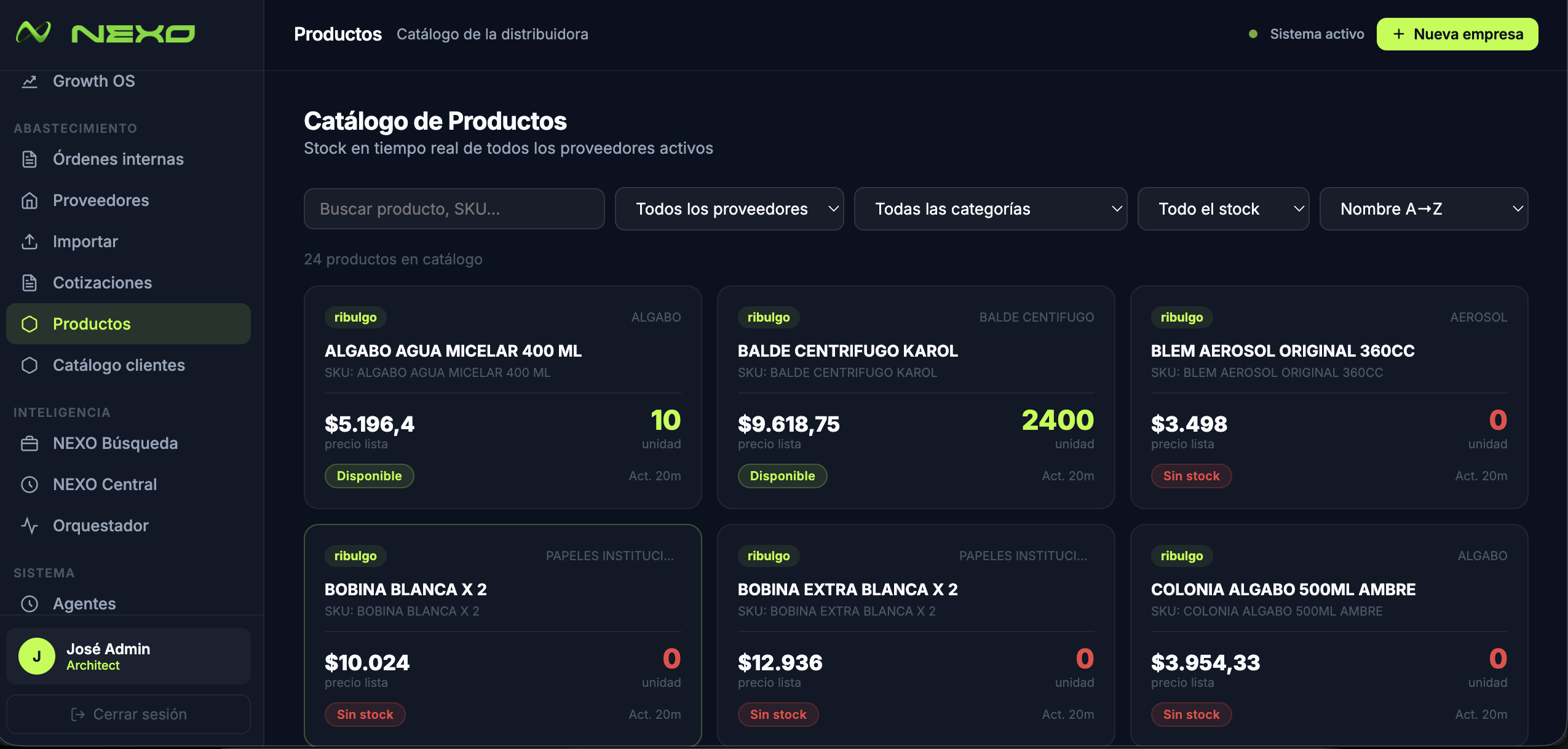This screenshot has height=749, width=1568.
Task: Click the BALDE CENTIFUGO category label
Action: pos(1037,317)
